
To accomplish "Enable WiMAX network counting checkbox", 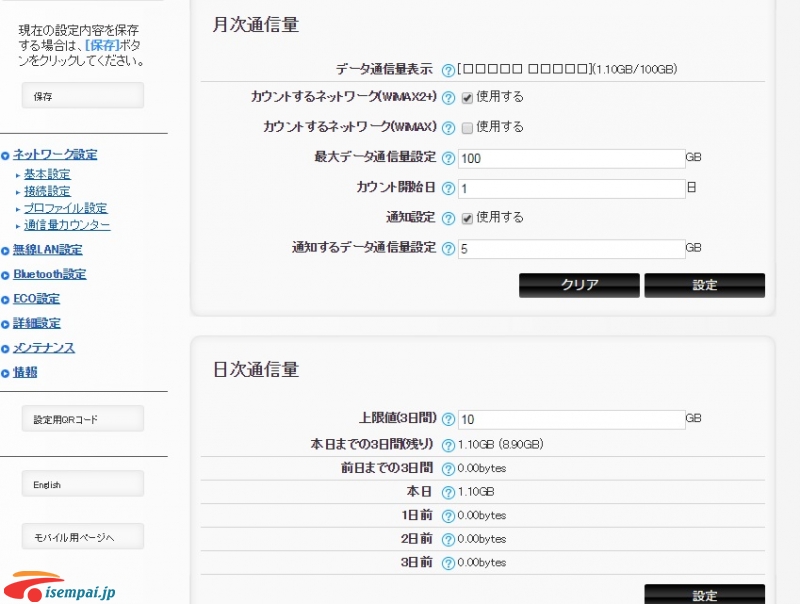I will pyautogui.click(x=467, y=128).
